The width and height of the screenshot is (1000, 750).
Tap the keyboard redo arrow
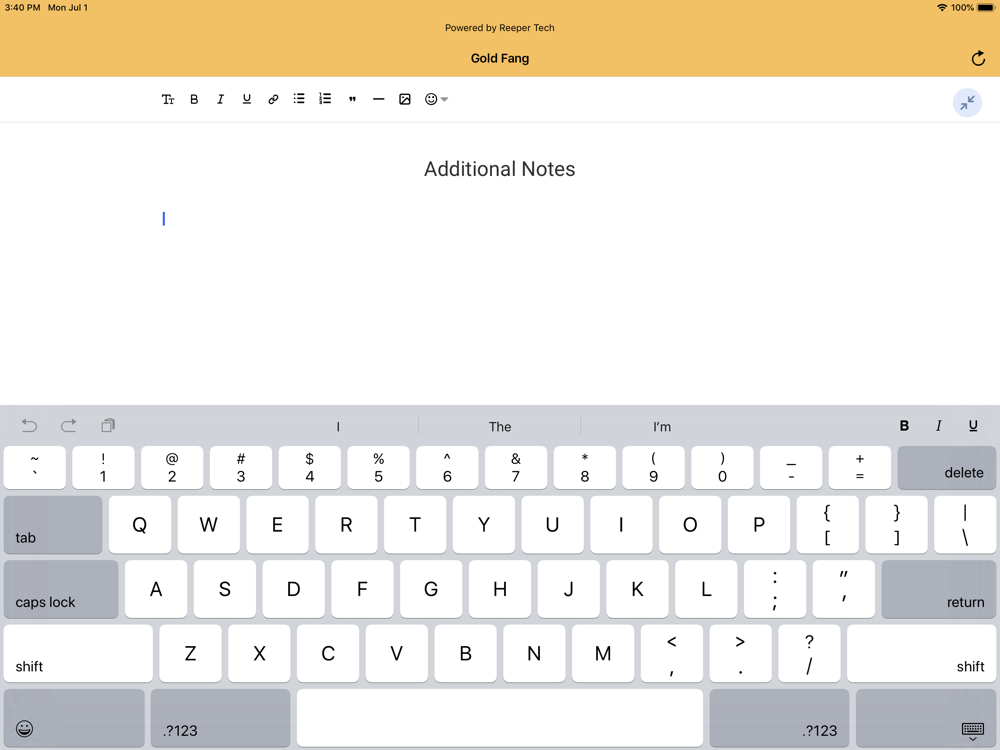pyautogui.click(x=68, y=426)
